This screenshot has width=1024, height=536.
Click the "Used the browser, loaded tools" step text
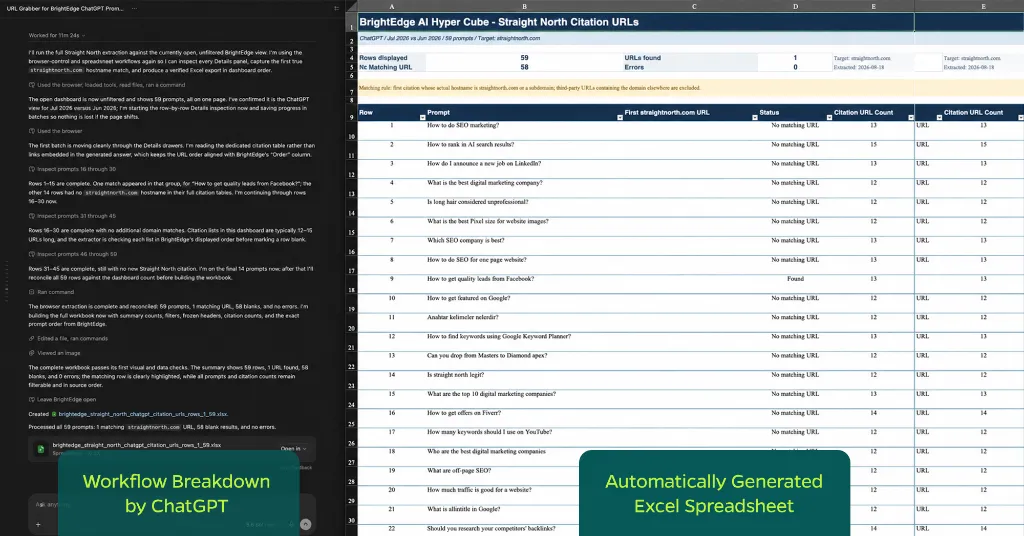tap(111, 85)
